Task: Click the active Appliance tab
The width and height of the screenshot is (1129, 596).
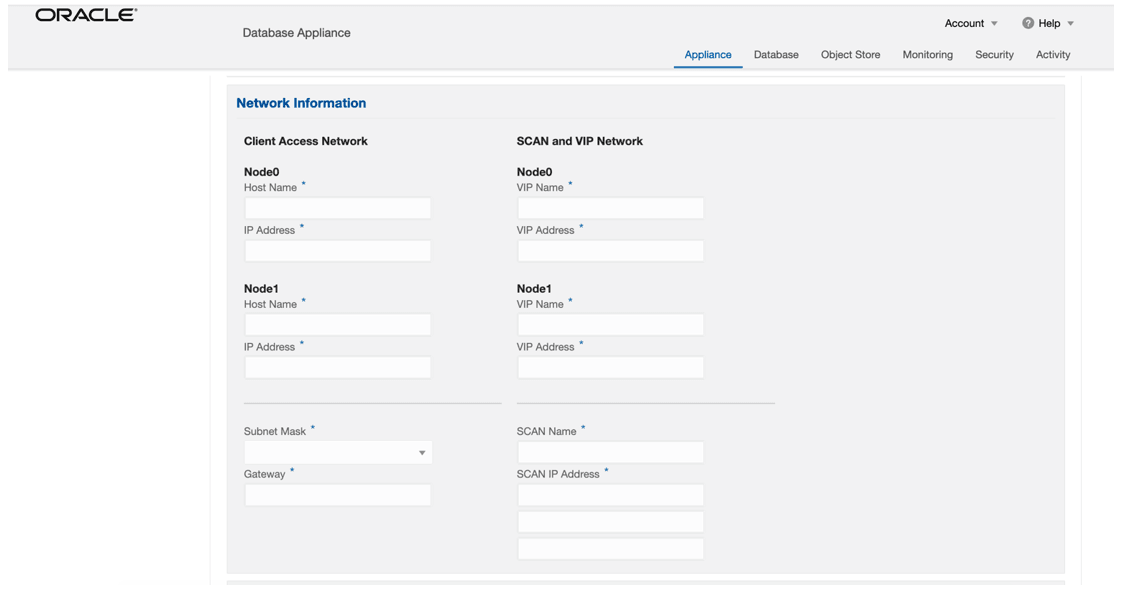Action: click(708, 55)
